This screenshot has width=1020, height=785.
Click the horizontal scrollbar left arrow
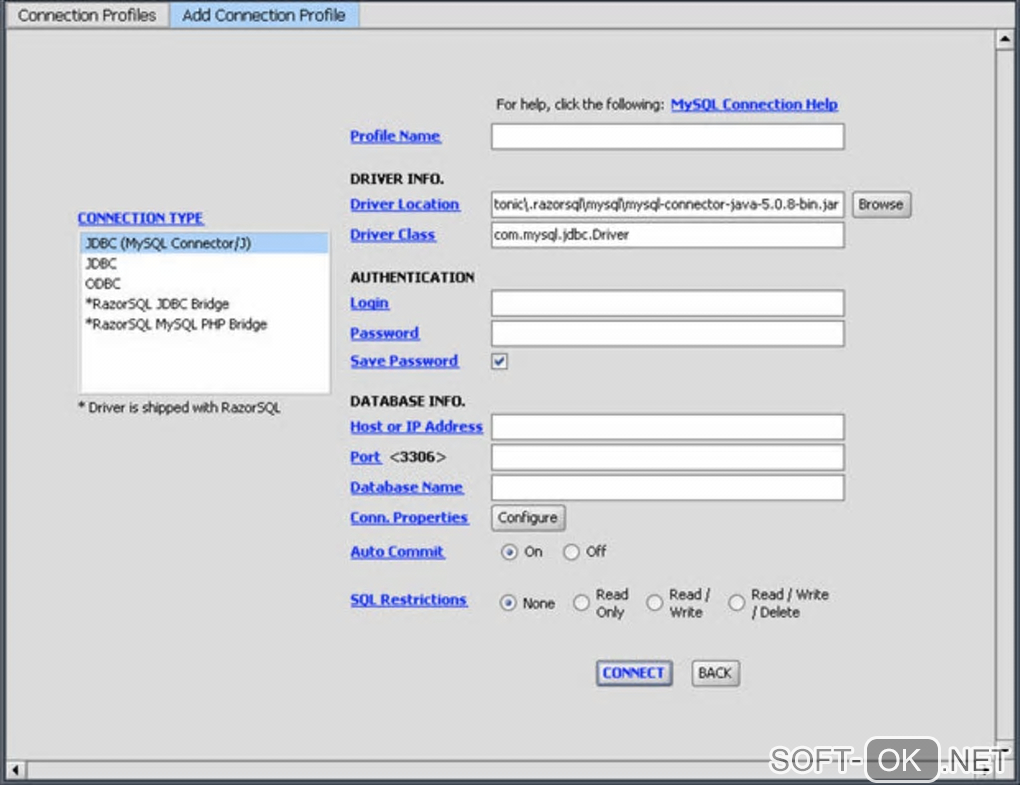[16, 771]
